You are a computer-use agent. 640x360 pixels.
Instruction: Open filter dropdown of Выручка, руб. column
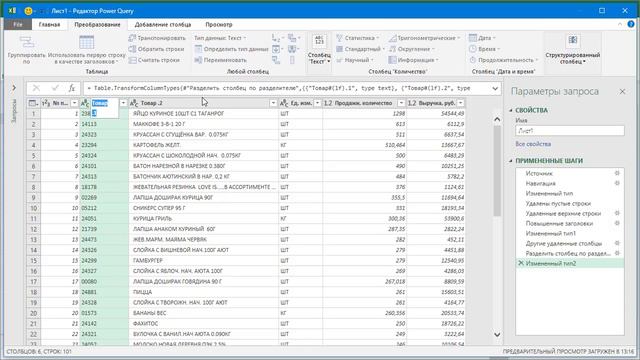[x=460, y=103]
